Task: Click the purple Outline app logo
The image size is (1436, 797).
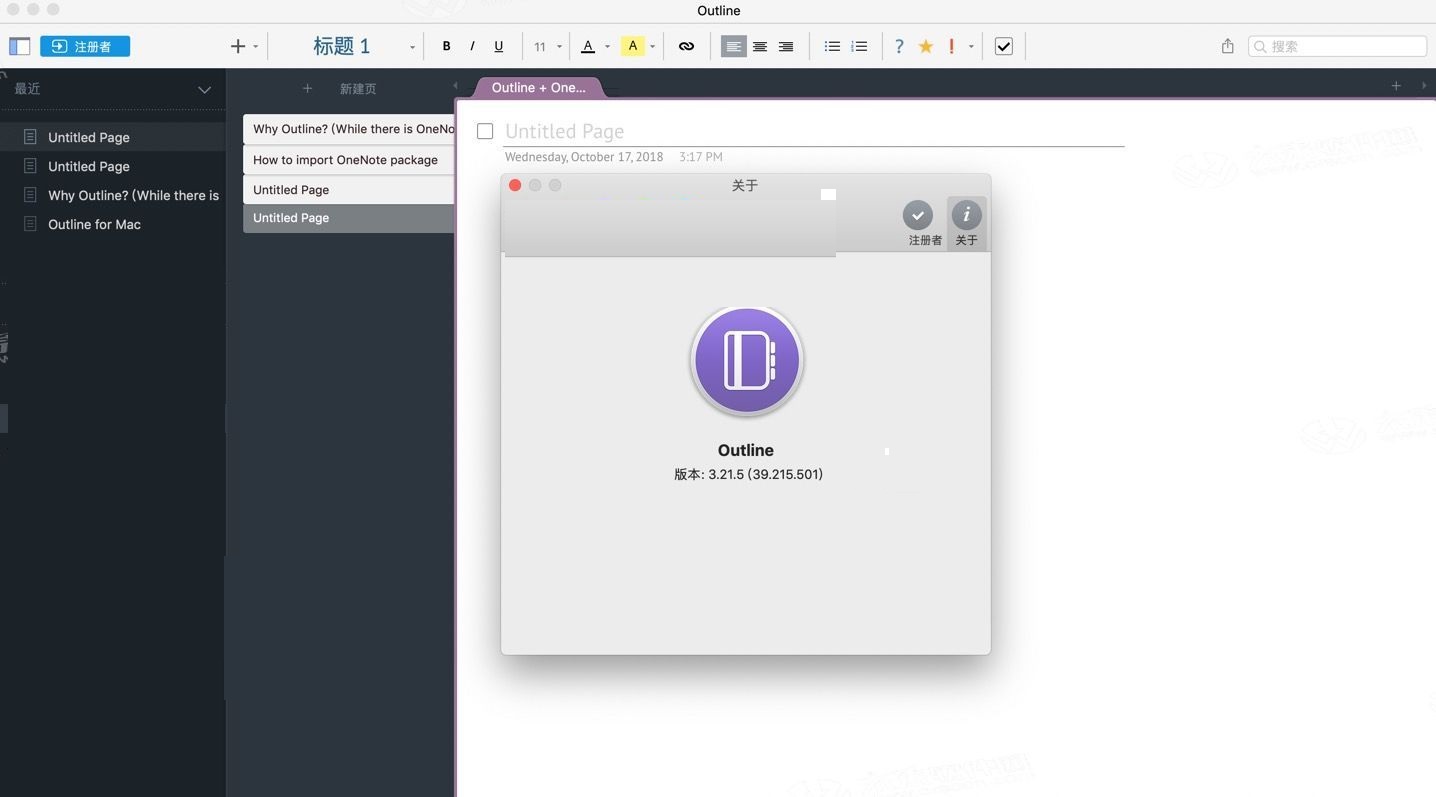Action: 746,361
